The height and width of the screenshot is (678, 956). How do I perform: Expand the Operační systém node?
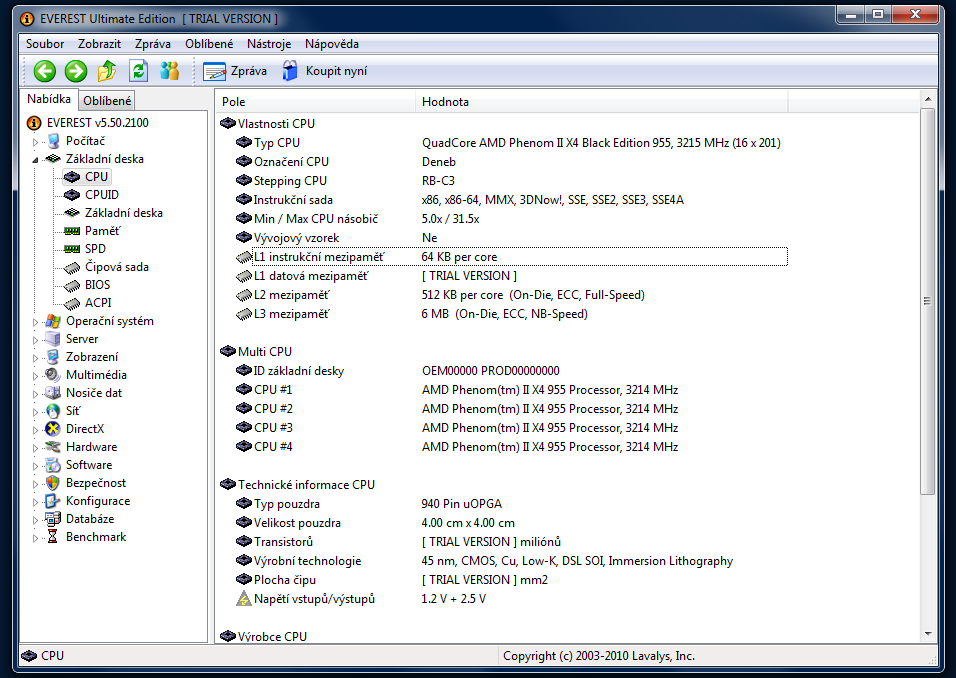pos(35,322)
